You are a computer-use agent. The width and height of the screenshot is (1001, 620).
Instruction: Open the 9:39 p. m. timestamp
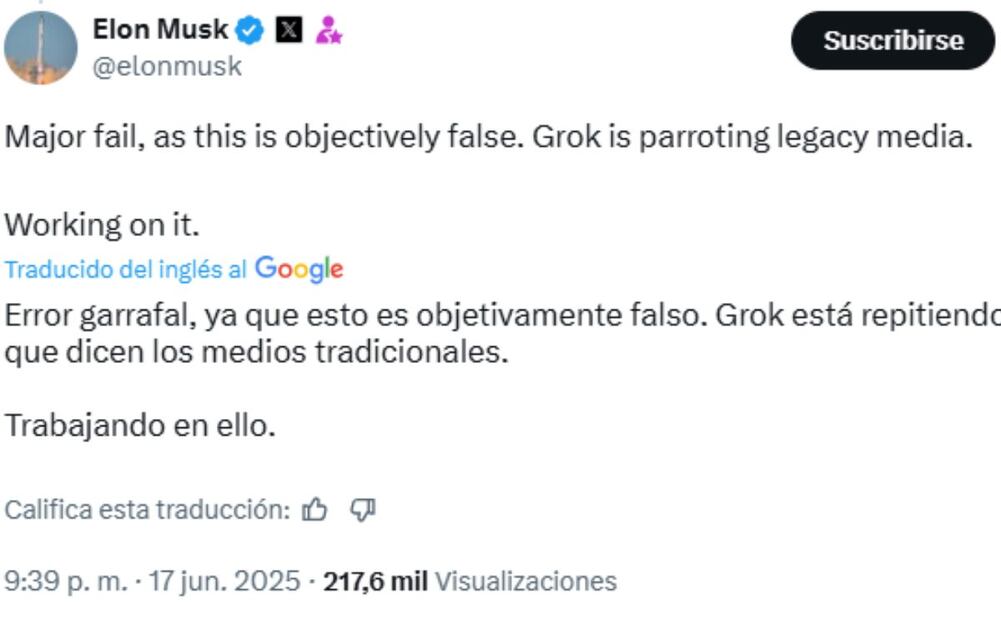pos(69,581)
